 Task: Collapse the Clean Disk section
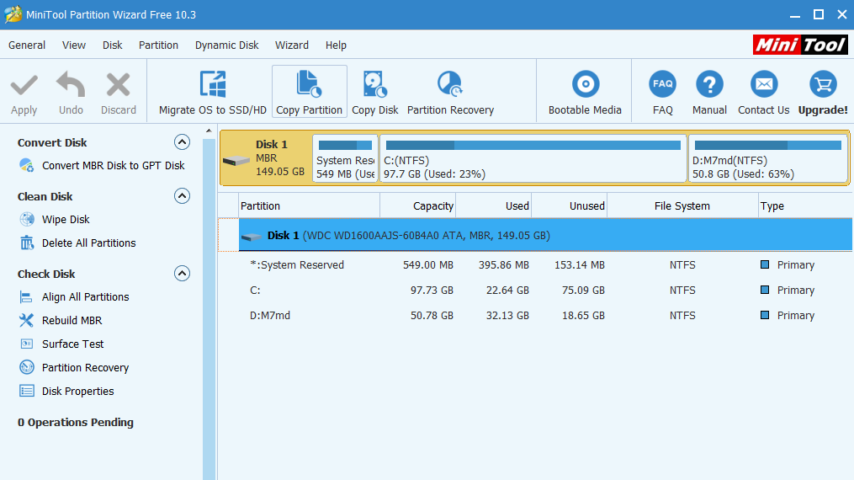(182, 196)
